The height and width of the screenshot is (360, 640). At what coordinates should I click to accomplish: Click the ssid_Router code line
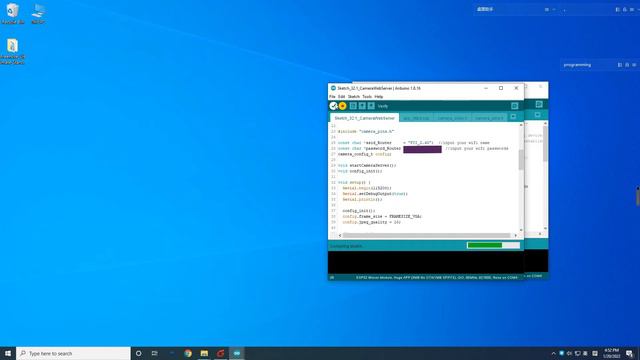[413, 143]
